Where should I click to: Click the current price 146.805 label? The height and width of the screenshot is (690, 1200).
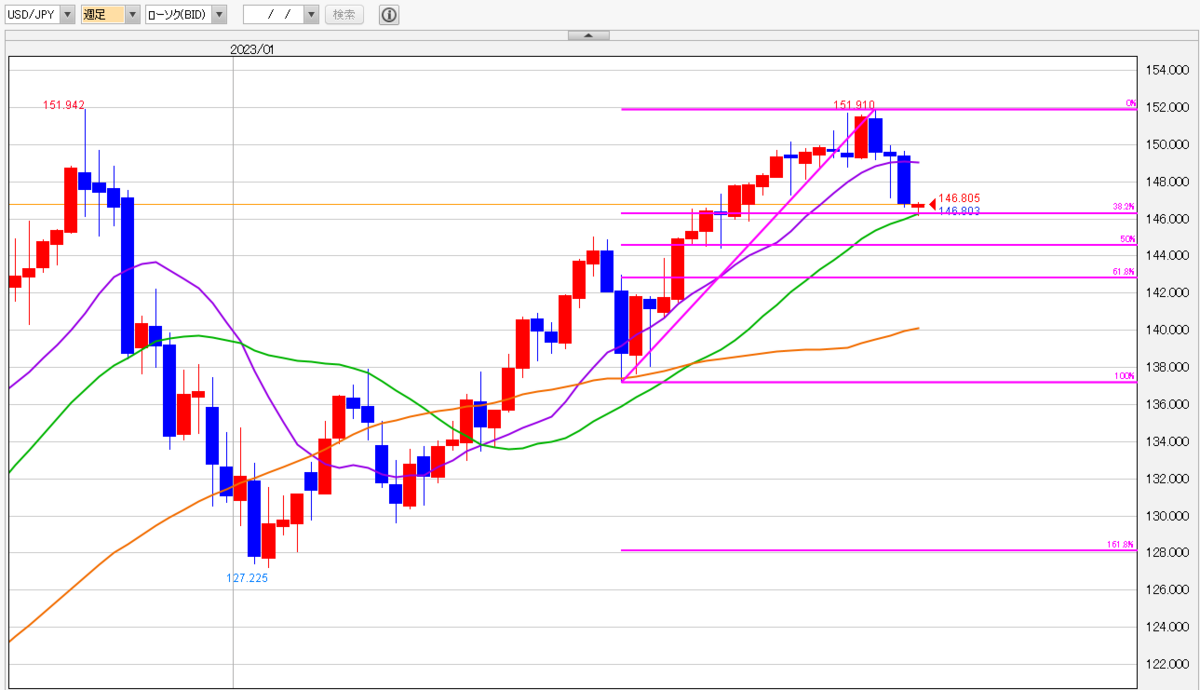point(958,199)
